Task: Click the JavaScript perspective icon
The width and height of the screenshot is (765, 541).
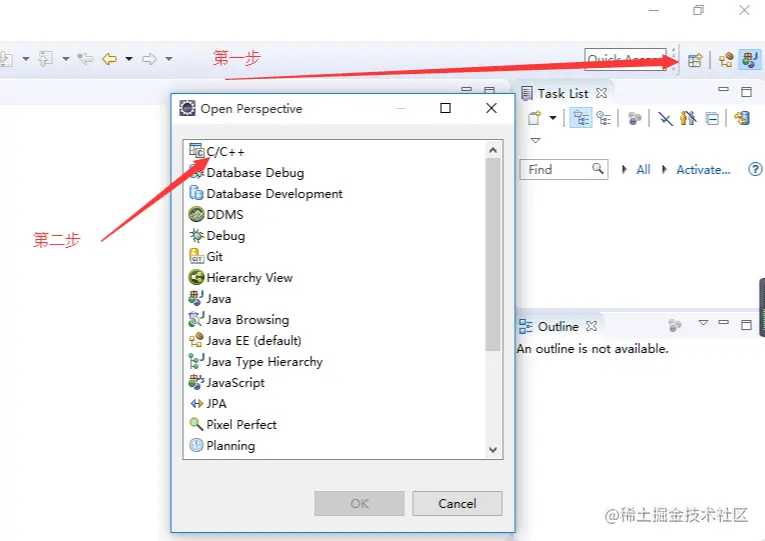Action: [x=196, y=382]
